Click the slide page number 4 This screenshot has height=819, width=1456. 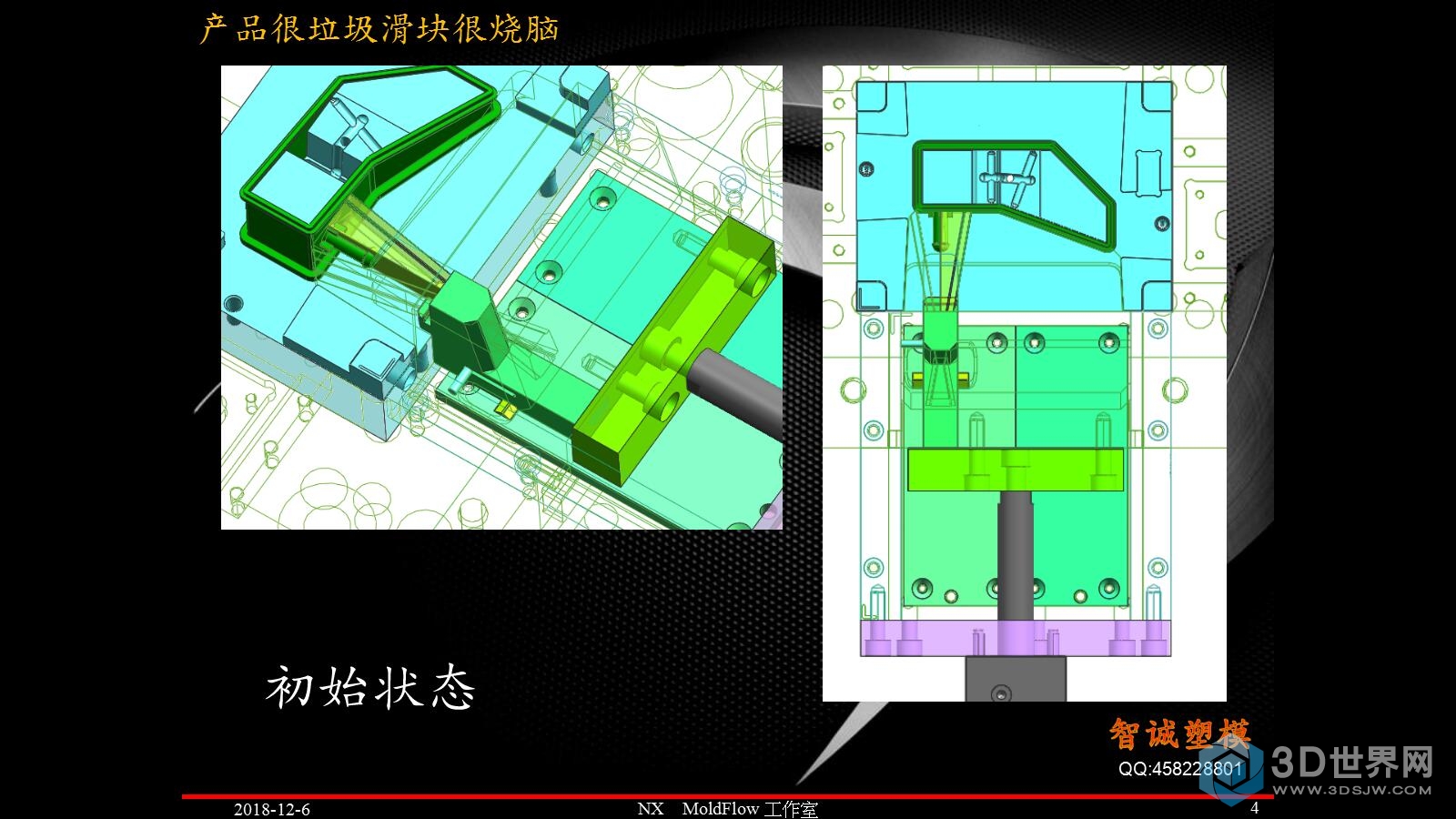(x=1255, y=808)
